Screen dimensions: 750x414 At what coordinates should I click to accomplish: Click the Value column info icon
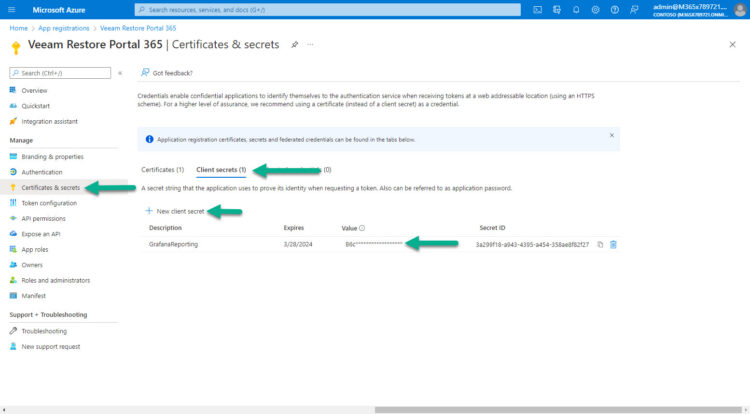(x=362, y=228)
